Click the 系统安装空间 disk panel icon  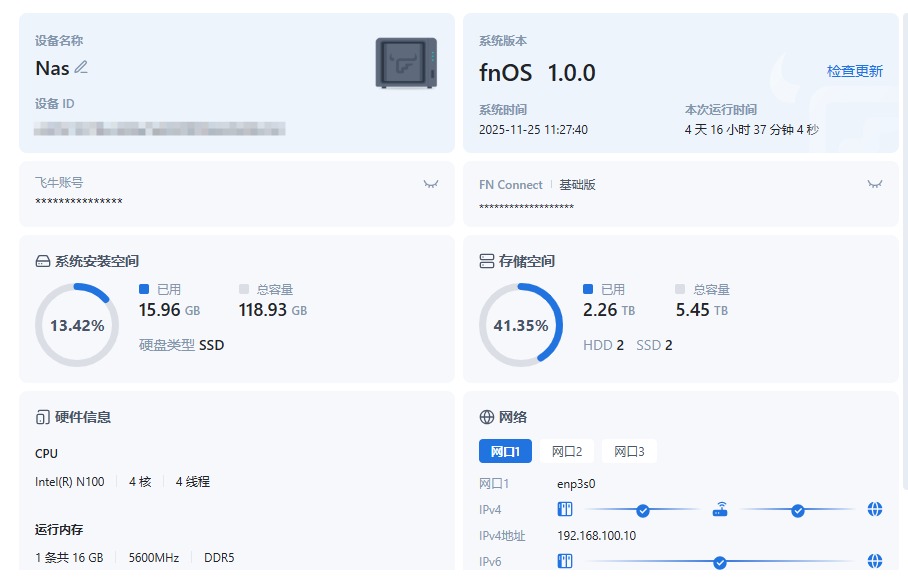point(41,259)
